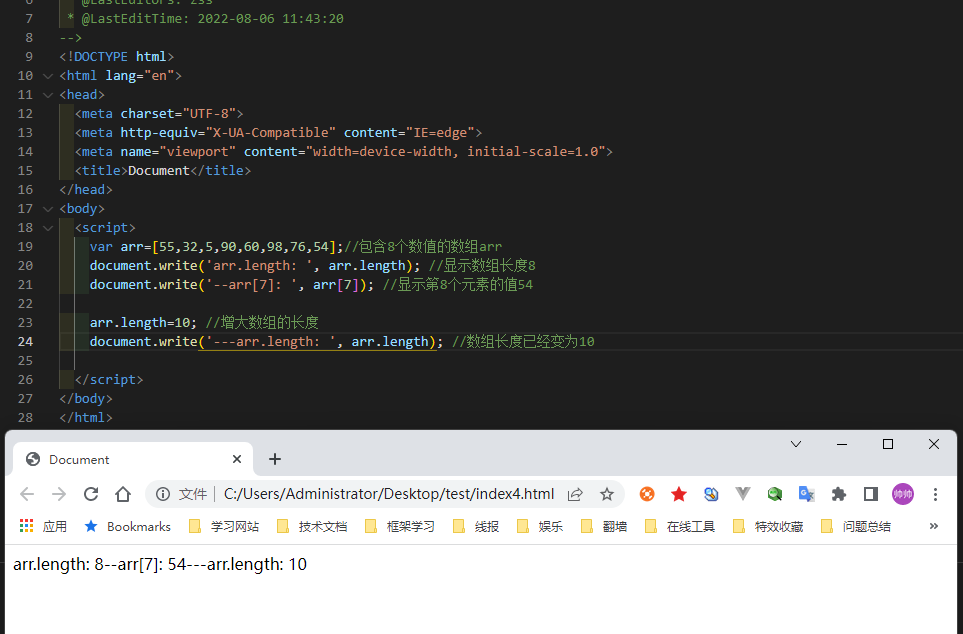
Task: Place cursor on arr.length=10 statement
Action: 143,323
